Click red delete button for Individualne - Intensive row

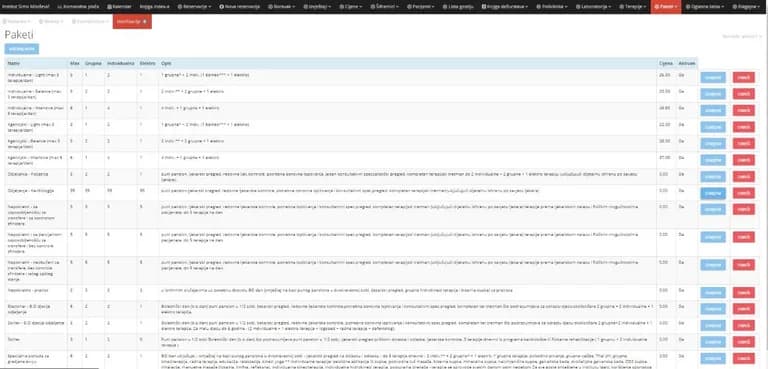pos(744,111)
